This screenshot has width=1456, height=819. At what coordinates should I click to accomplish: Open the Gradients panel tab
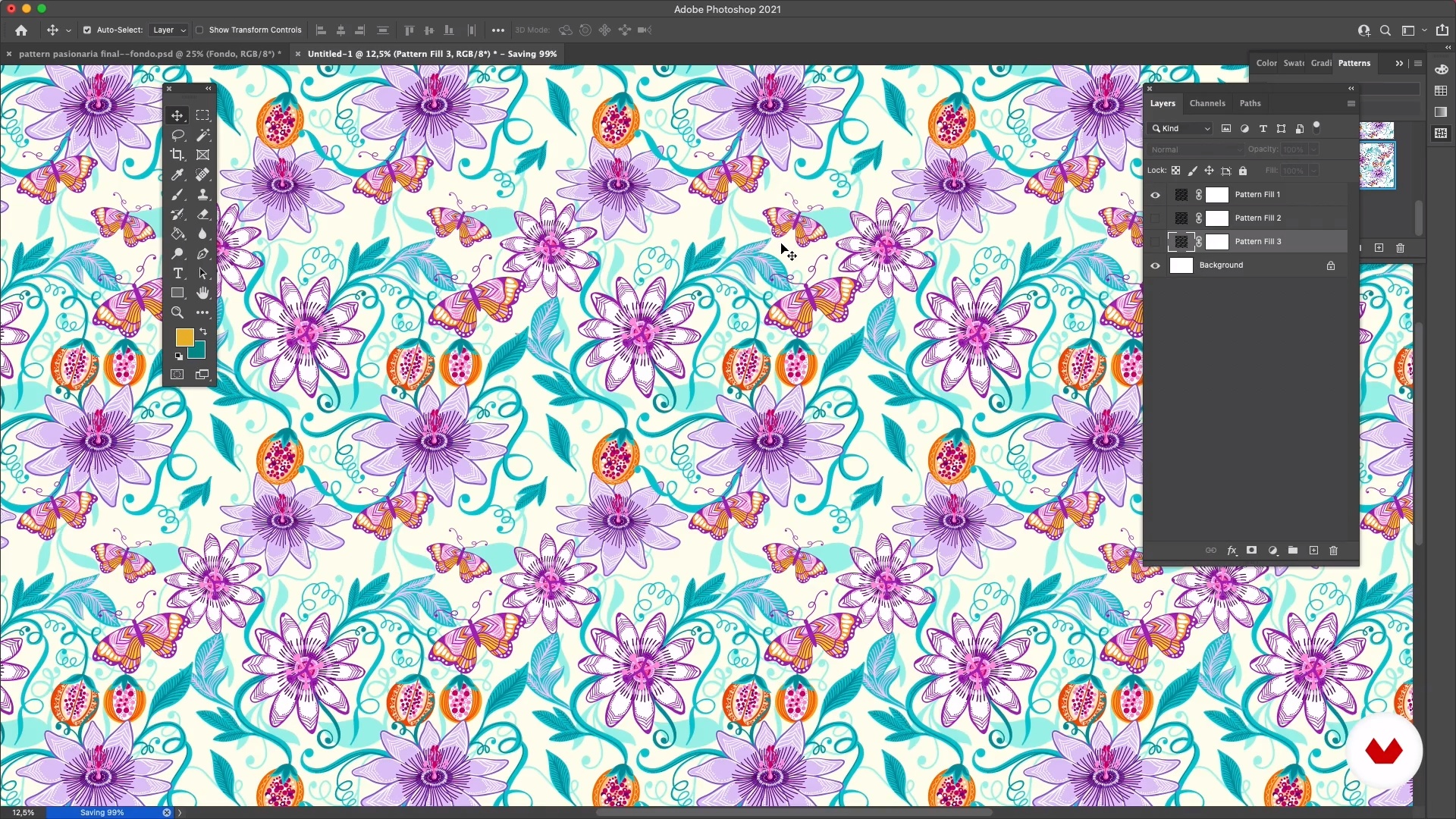coord(1321,63)
